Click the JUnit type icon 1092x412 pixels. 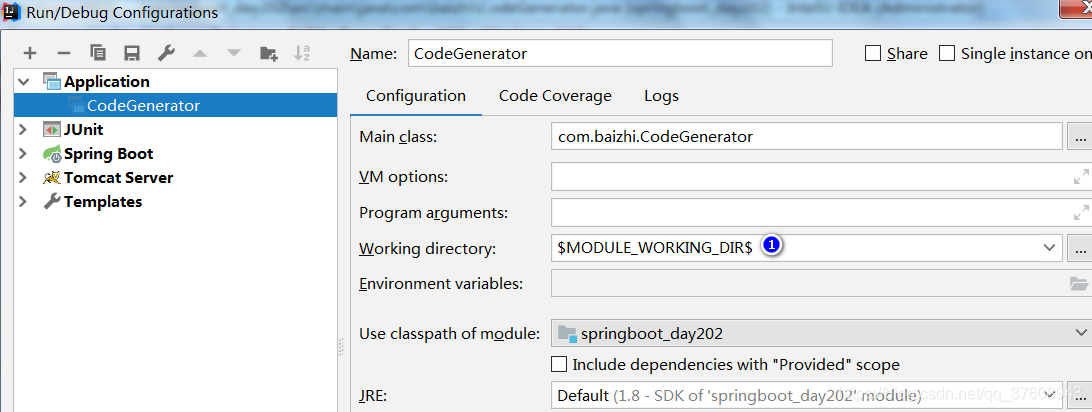pyautogui.click(x=52, y=129)
